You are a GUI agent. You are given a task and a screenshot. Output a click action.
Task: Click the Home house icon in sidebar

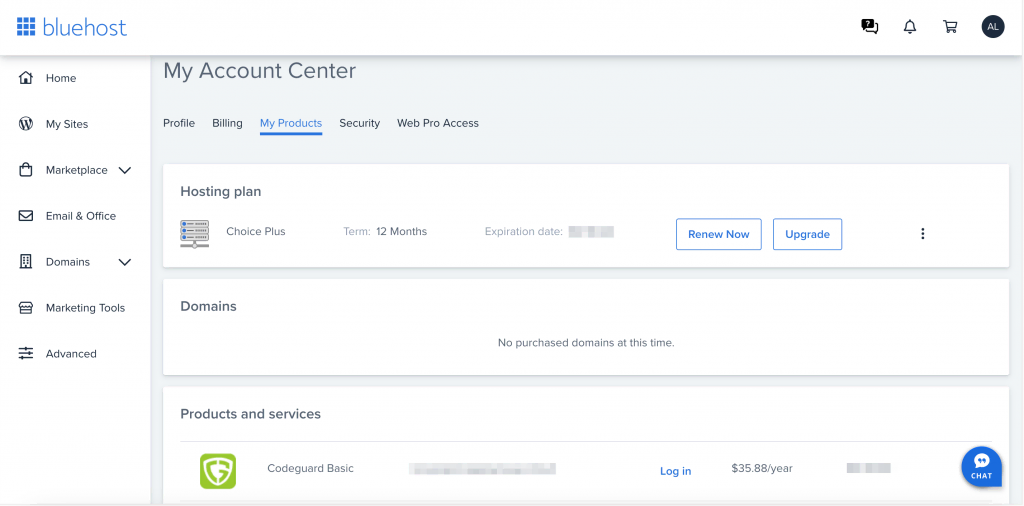pos(26,78)
